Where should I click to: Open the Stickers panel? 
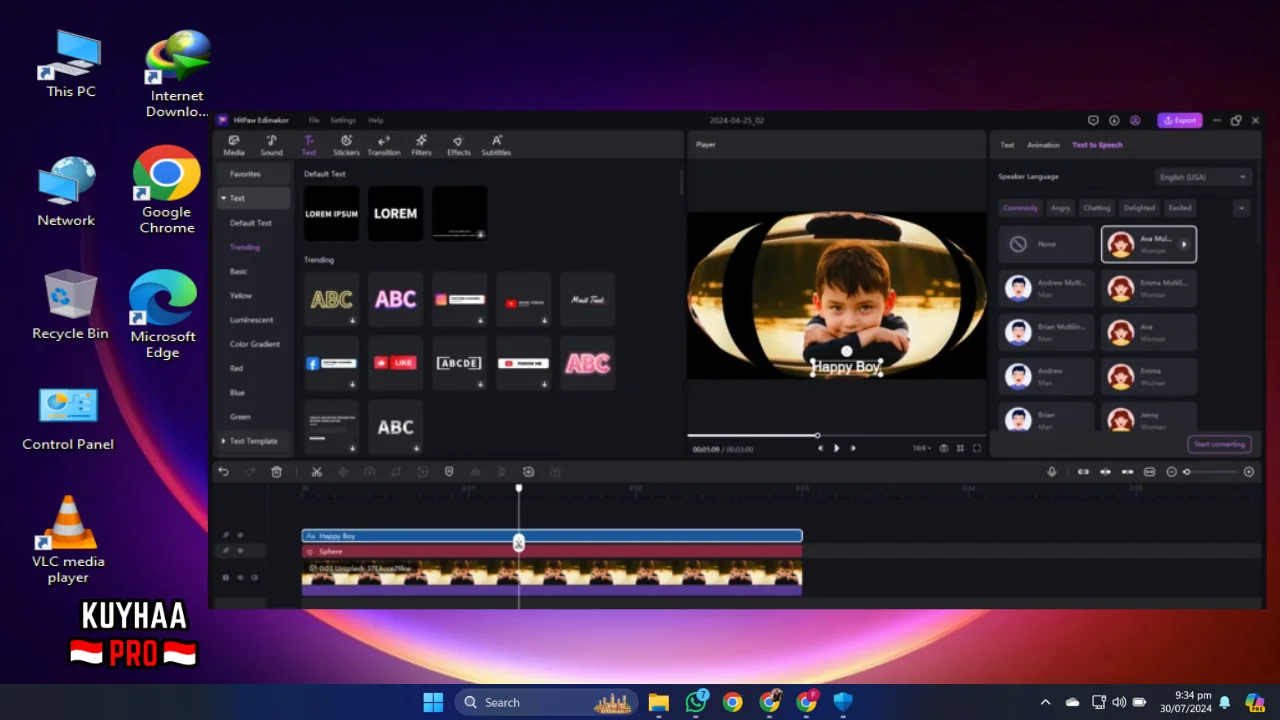(x=346, y=145)
